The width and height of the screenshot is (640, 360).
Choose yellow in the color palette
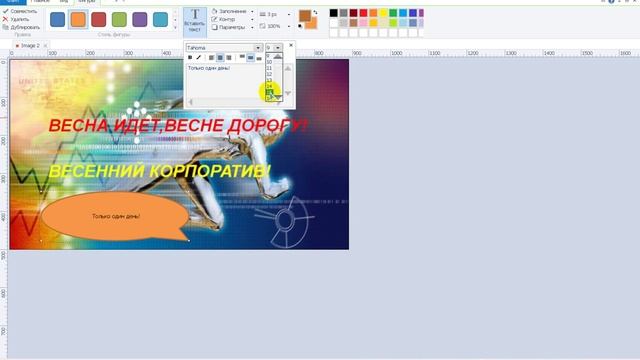tap(383, 13)
